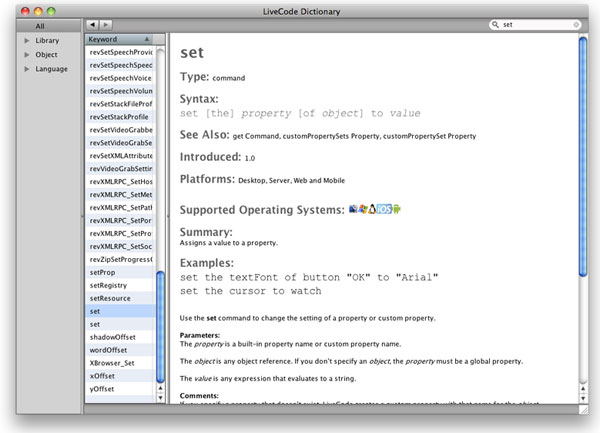Viewport: 600px width, 433px height.
Task: Select revXMLRPC_SetHos entry
Action: pos(120,182)
